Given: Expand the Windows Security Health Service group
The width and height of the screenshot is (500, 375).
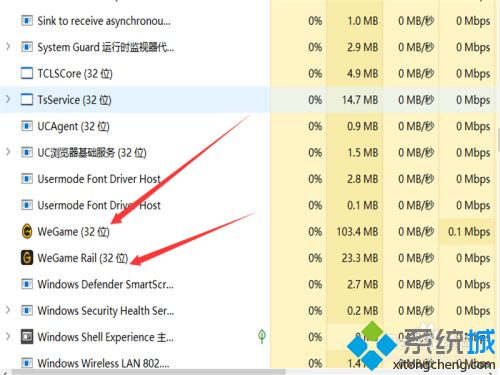Looking at the screenshot, I should [x=8, y=310].
